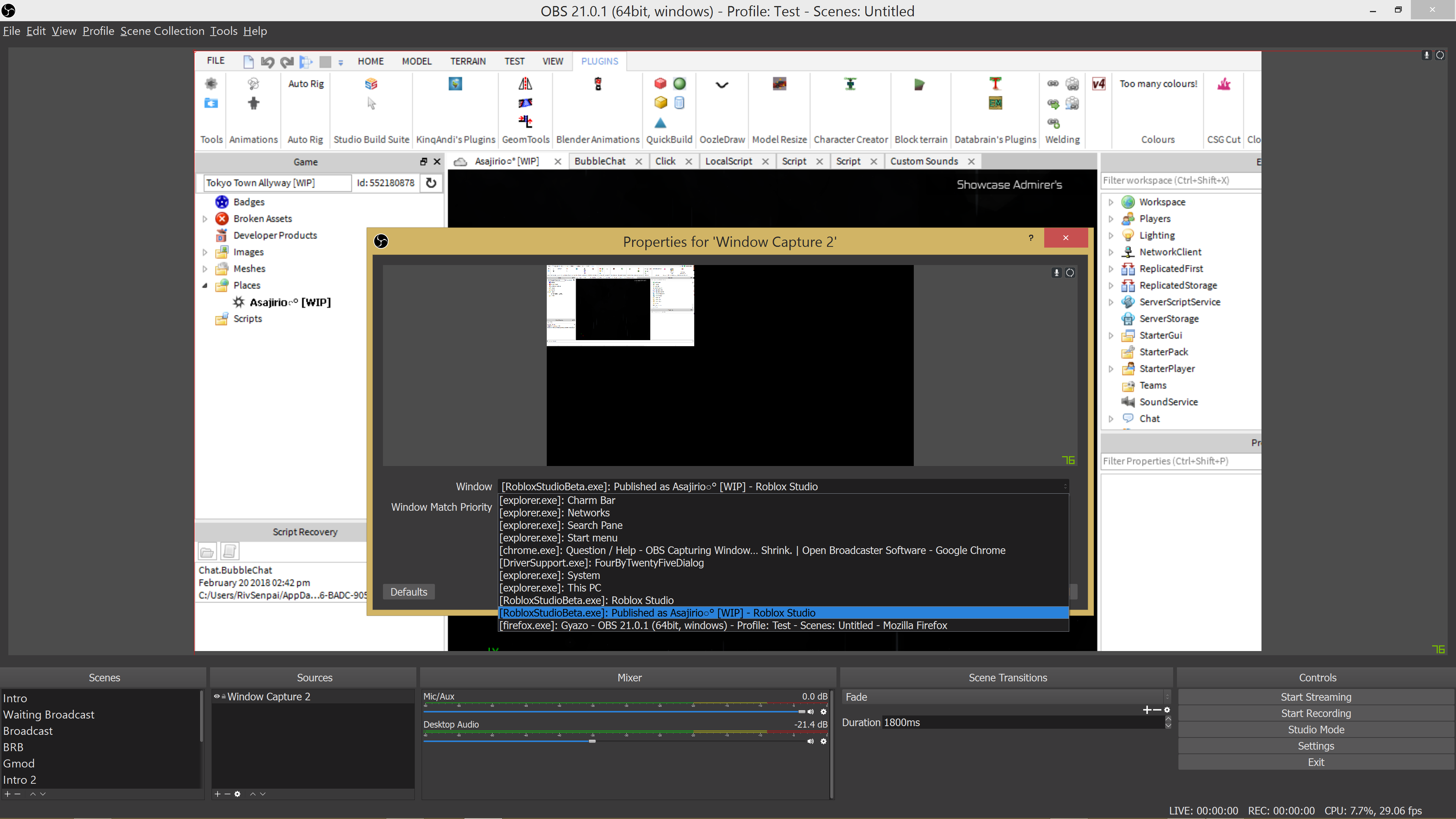
Task: Adjust the Desktop Audio volume slider
Action: [x=592, y=741]
